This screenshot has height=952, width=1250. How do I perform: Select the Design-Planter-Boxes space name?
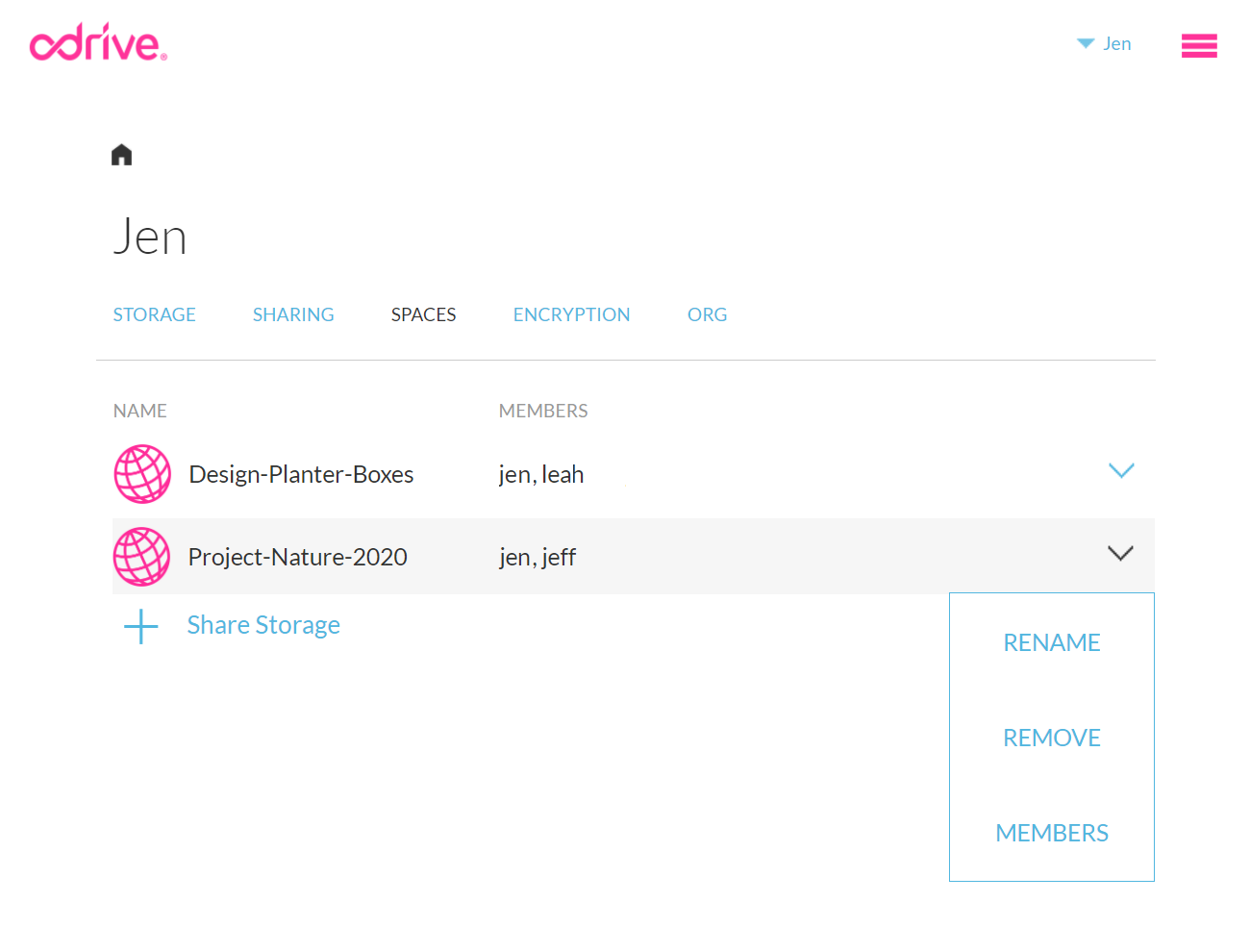click(x=301, y=474)
